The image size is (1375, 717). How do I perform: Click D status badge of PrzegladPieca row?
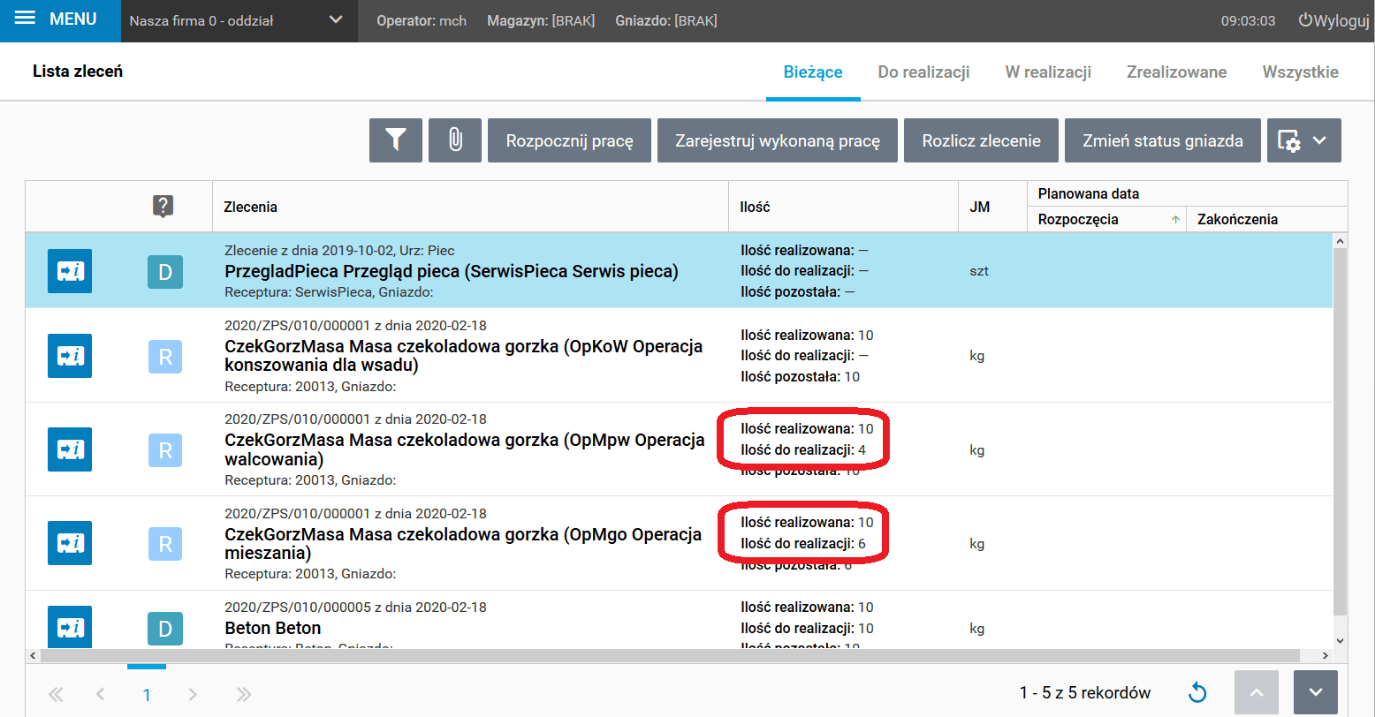[x=165, y=272]
